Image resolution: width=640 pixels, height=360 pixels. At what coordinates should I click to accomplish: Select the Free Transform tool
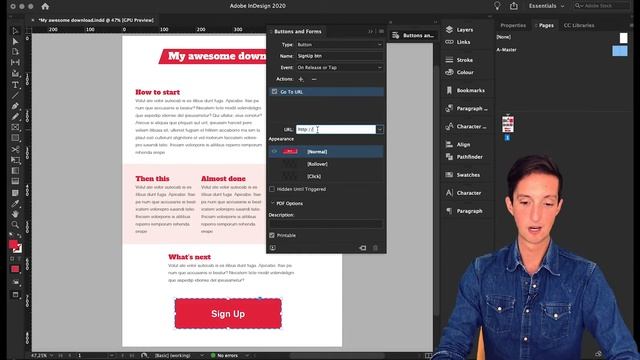[x=15, y=160]
